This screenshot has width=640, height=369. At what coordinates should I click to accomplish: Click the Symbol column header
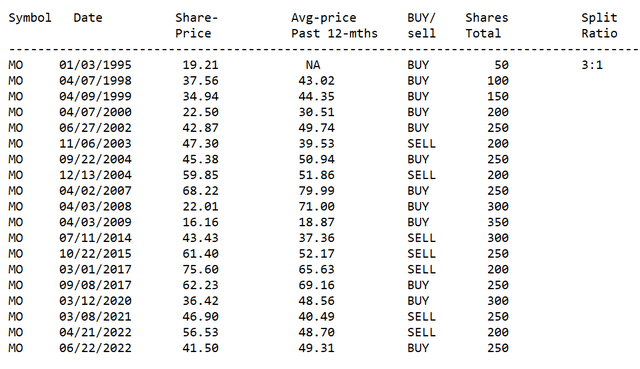tap(30, 18)
